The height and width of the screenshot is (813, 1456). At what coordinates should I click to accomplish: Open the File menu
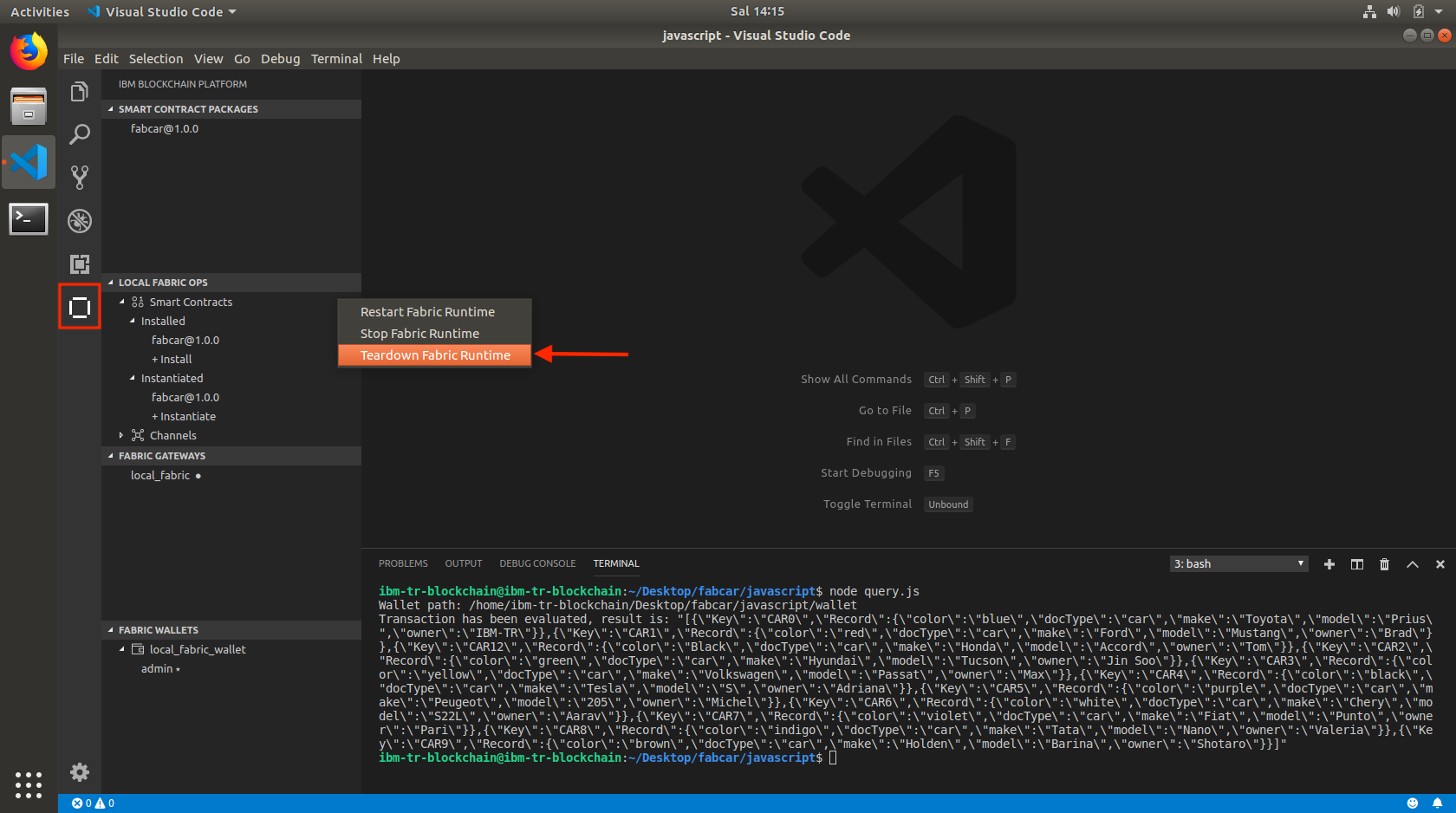pyautogui.click(x=74, y=59)
